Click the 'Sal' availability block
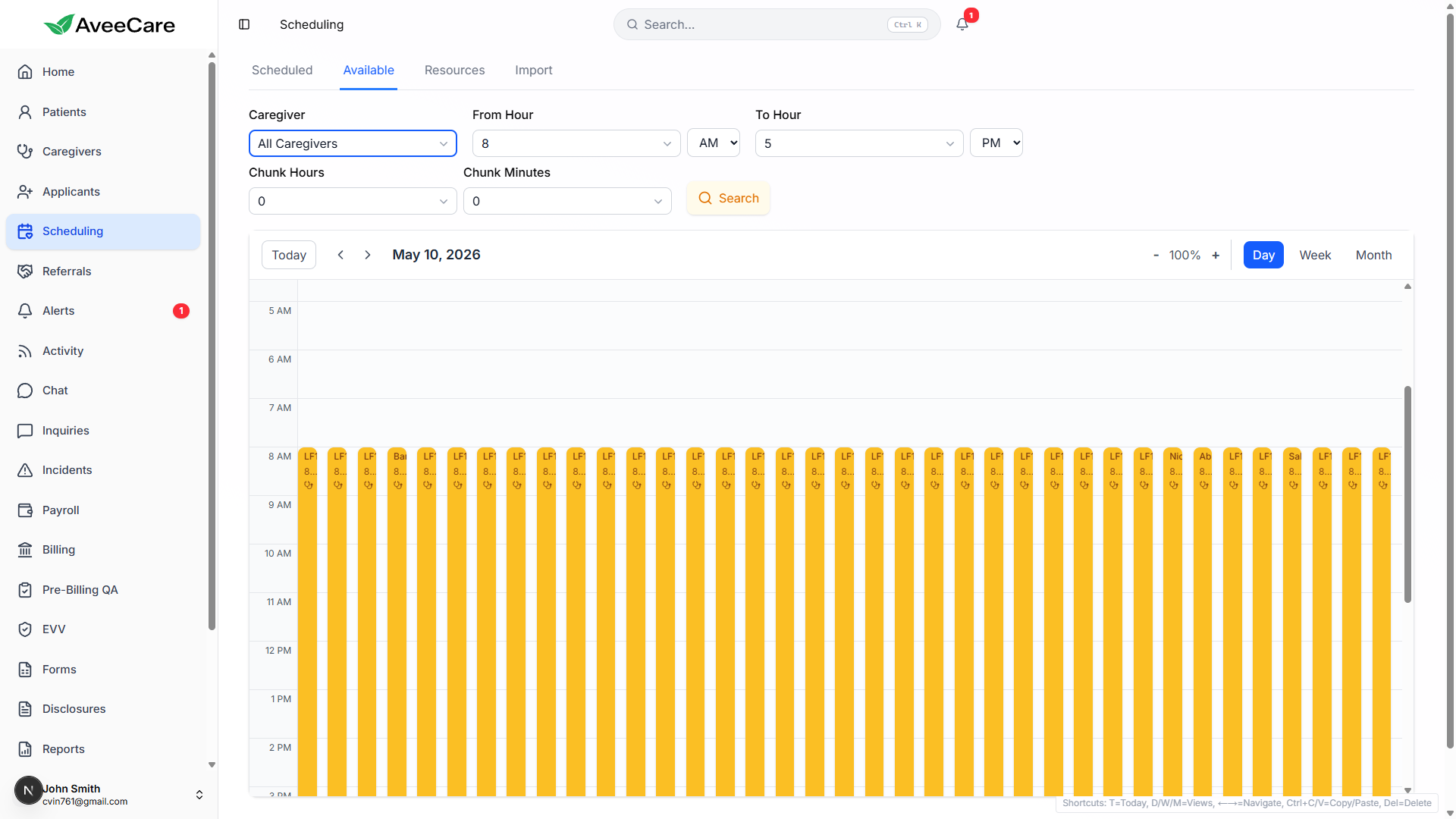Screen dimensions: 1456x819 click(x=1293, y=620)
